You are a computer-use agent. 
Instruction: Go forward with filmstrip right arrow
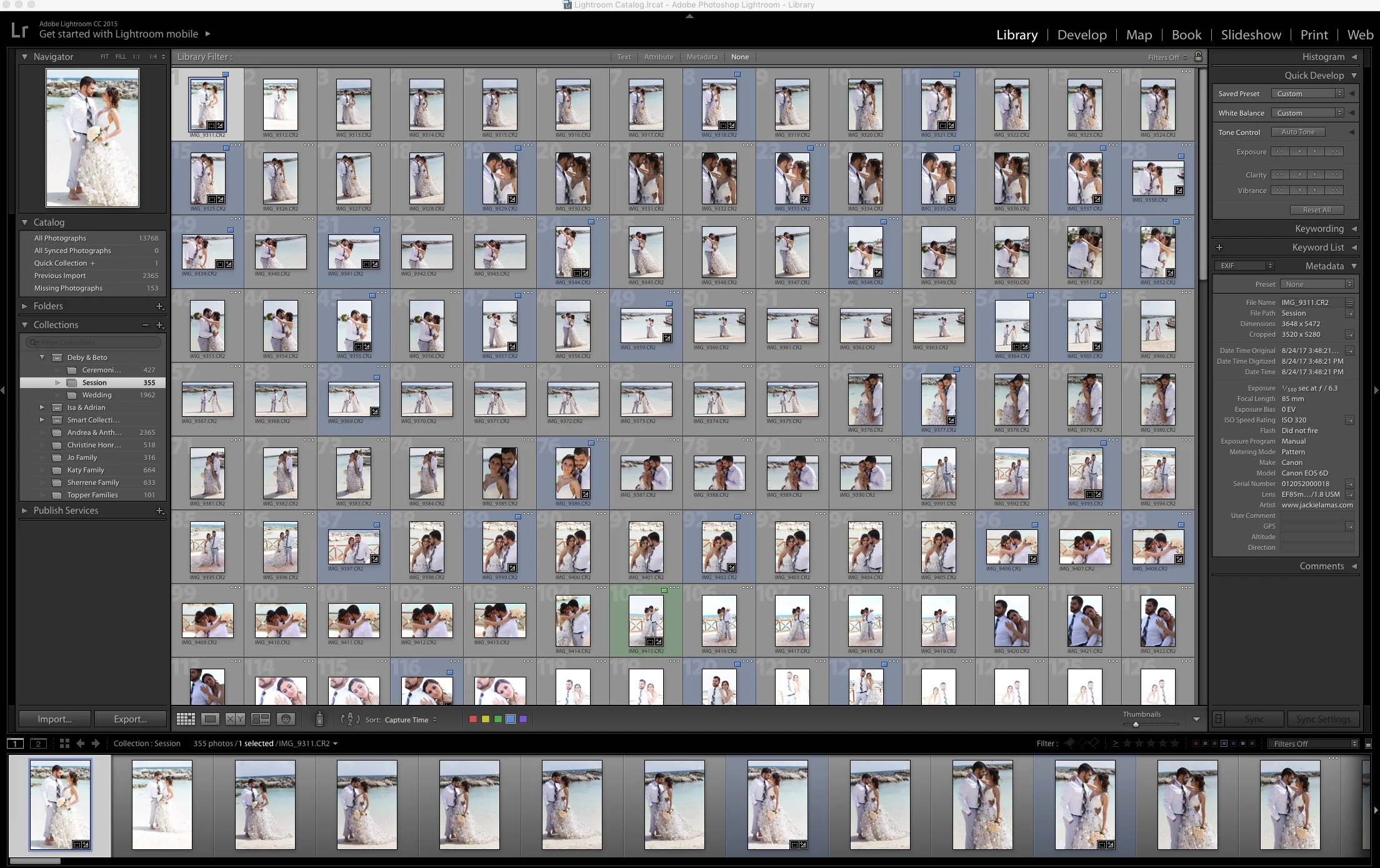(x=96, y=744)
